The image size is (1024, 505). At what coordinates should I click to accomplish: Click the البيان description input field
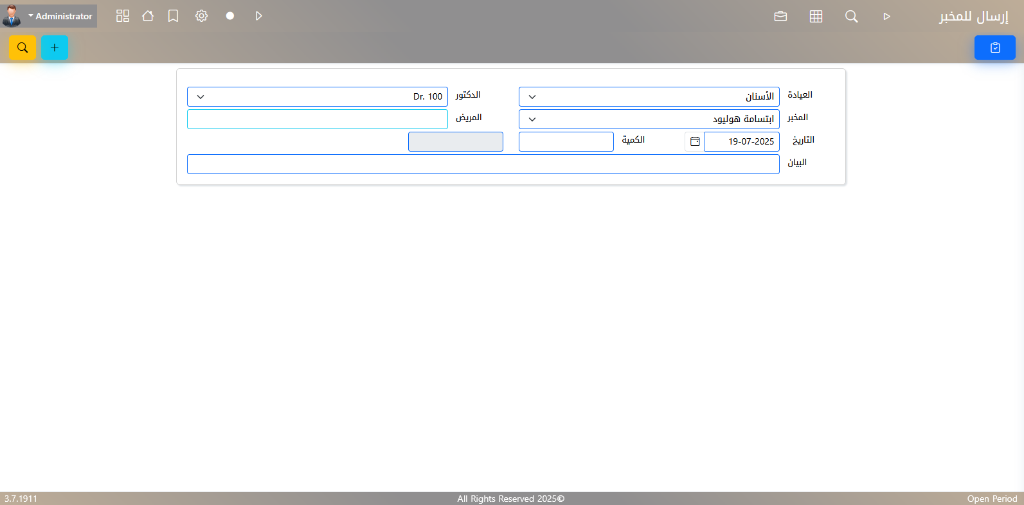[x=482, y=164]
